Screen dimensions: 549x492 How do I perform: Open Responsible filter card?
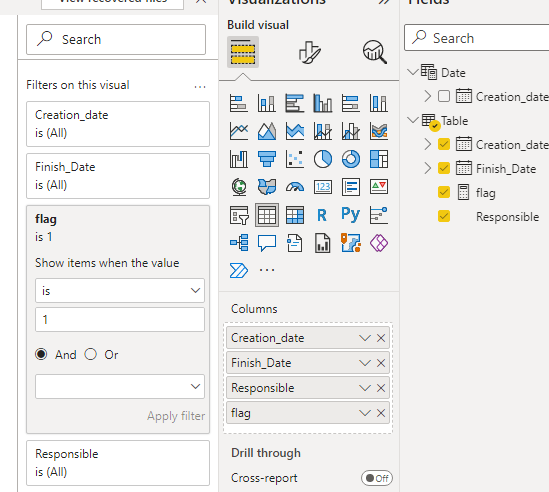click(x=118, y=463)
